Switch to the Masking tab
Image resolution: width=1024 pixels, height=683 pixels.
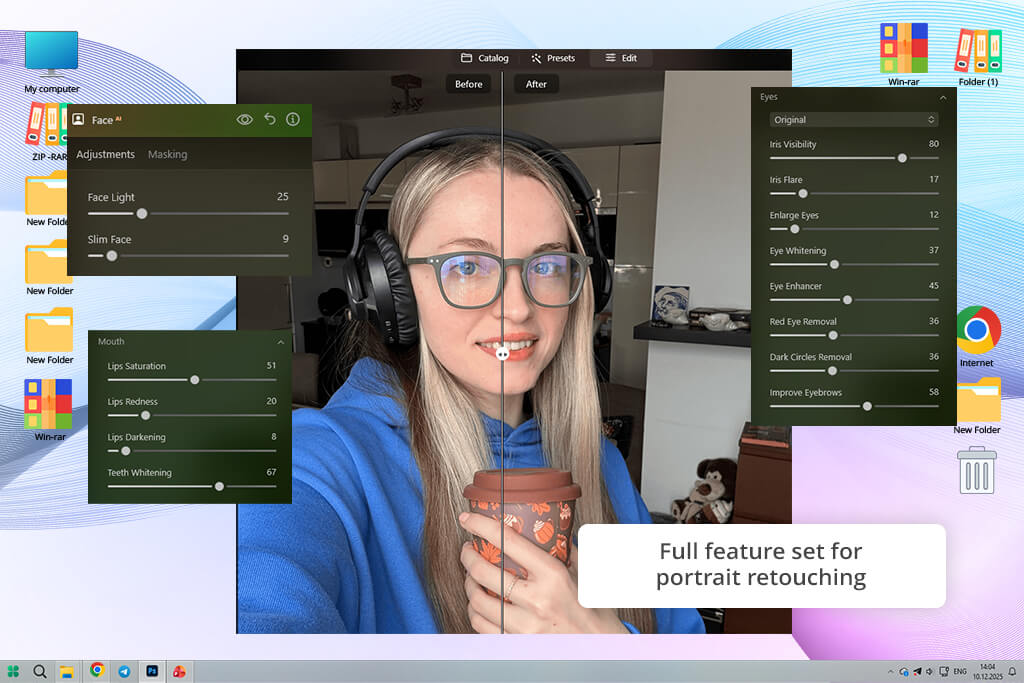(x=167, y=154)
